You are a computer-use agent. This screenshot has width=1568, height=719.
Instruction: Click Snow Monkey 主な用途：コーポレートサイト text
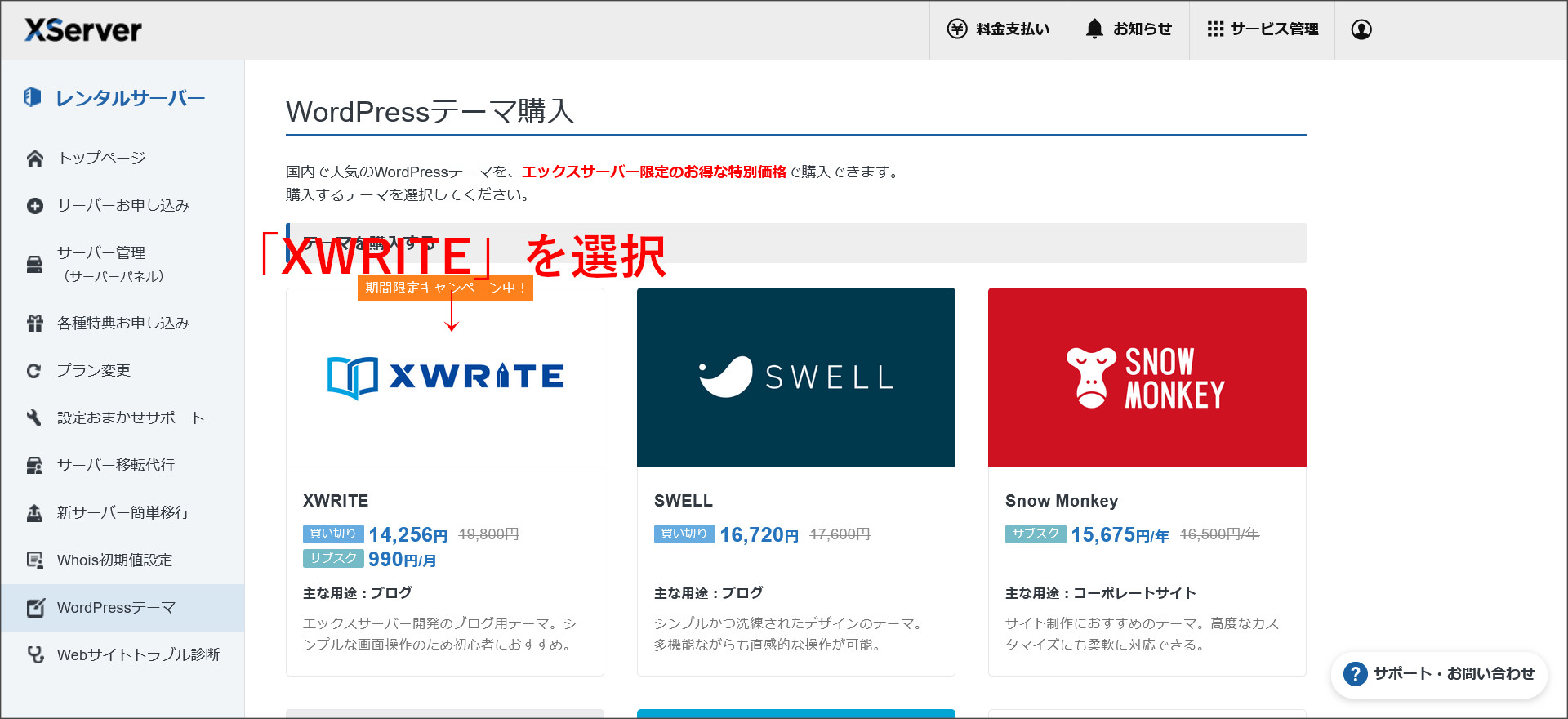(x=1101, y=593)
